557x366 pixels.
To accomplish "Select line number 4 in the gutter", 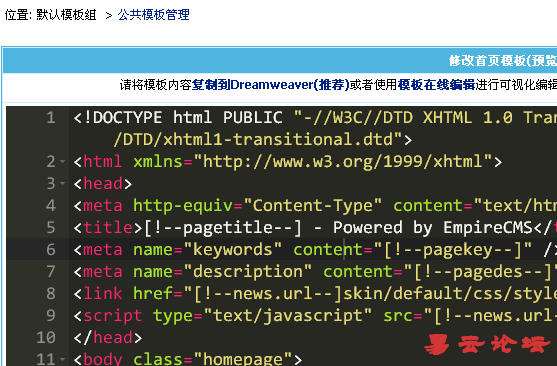I will (x=50, y=205).
